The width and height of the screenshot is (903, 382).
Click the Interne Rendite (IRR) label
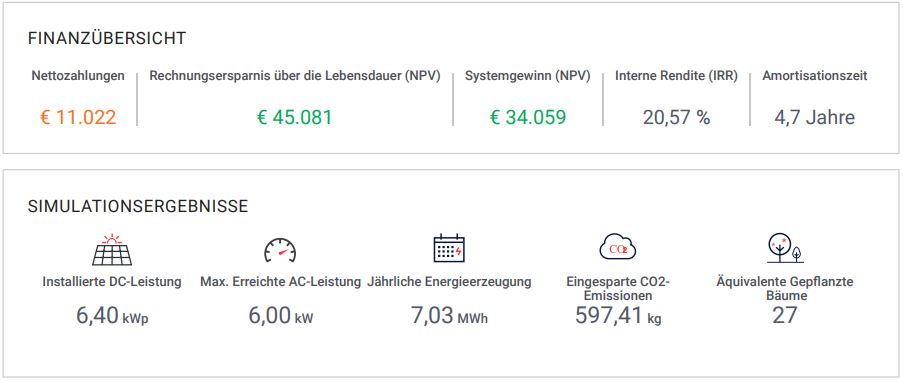676,75
